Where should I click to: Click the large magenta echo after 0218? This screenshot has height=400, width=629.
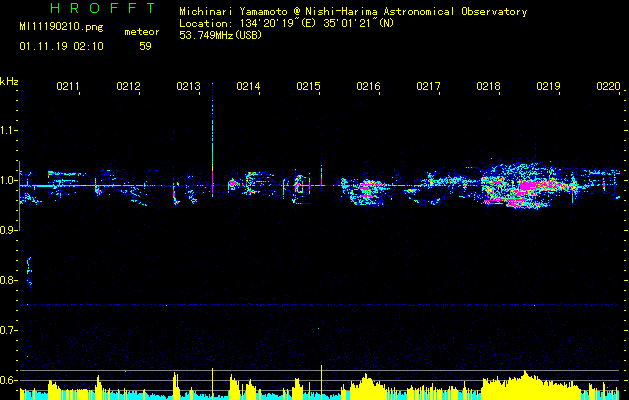[532, 186]
